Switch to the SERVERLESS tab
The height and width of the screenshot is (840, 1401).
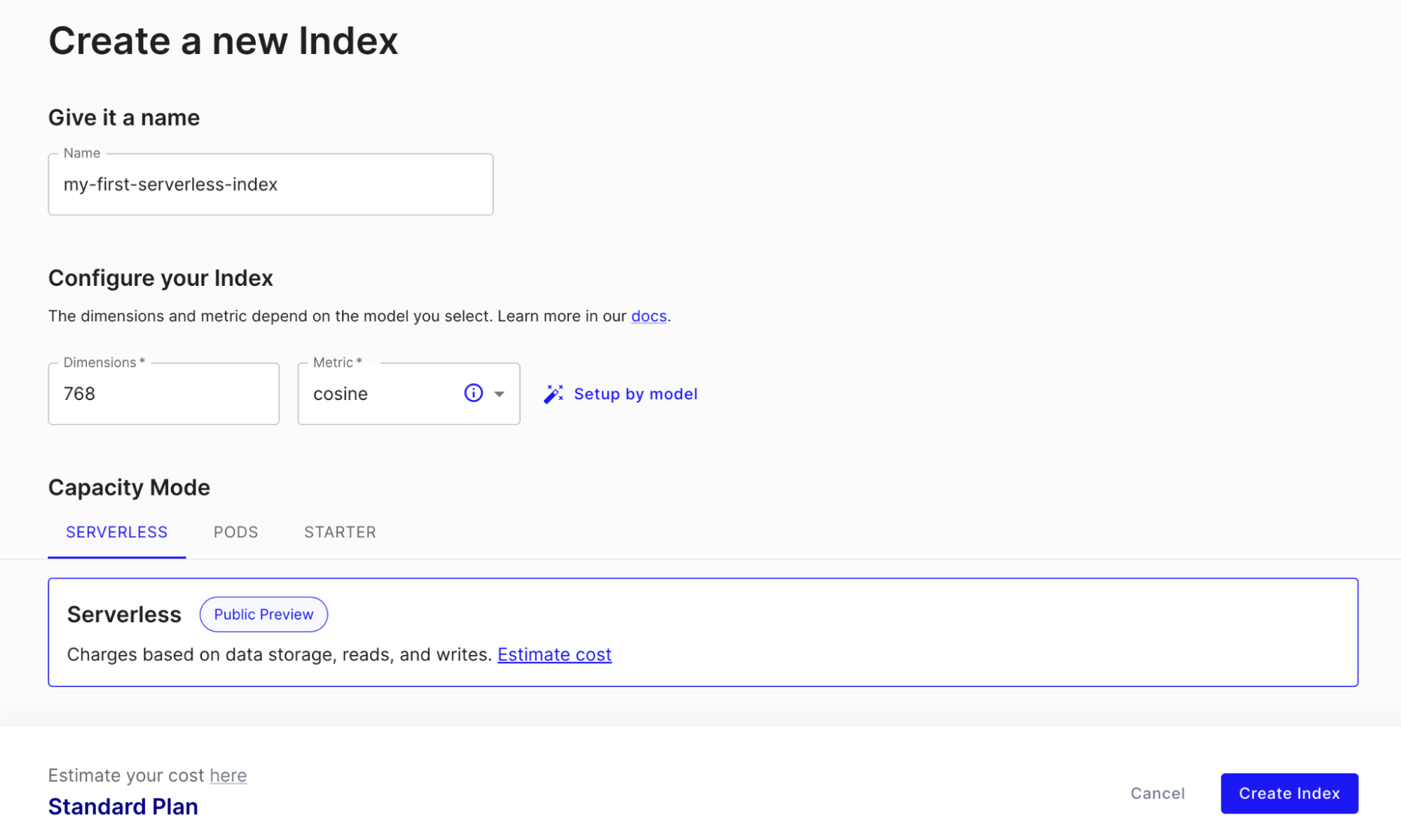[116, 532]
